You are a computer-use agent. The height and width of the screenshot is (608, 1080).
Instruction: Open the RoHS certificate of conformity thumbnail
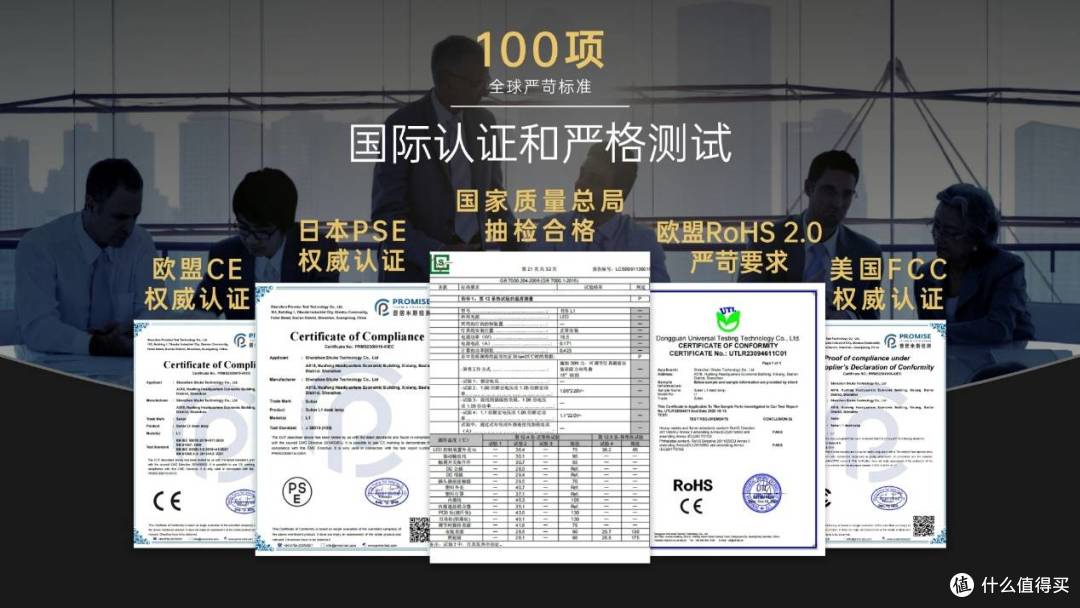pos(737,422)
